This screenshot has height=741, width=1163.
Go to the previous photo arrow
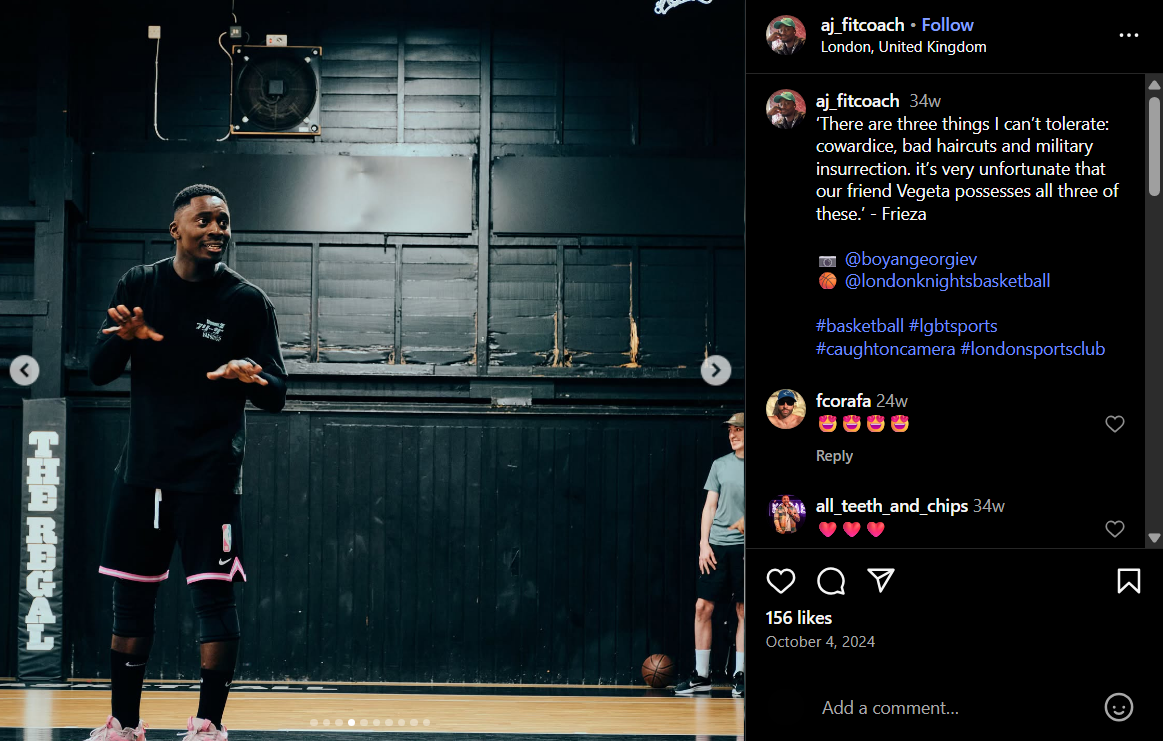click(24, 370)
